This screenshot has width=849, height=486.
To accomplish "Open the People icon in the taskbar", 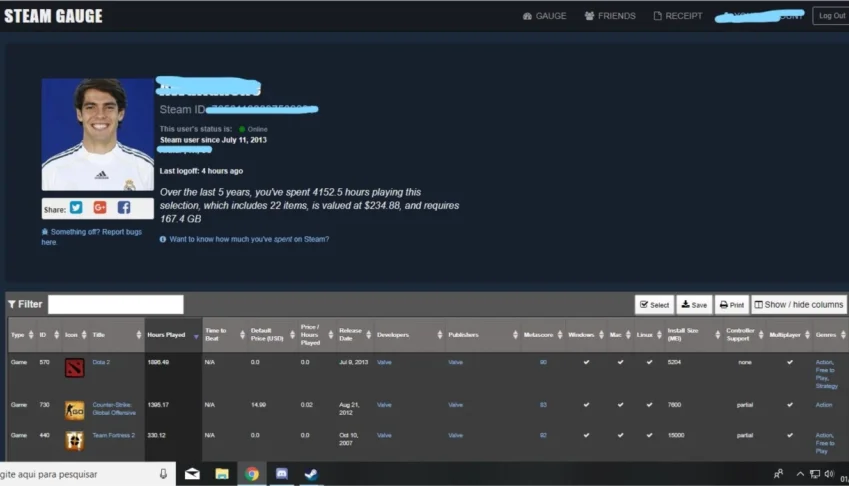I will point(779,474).
